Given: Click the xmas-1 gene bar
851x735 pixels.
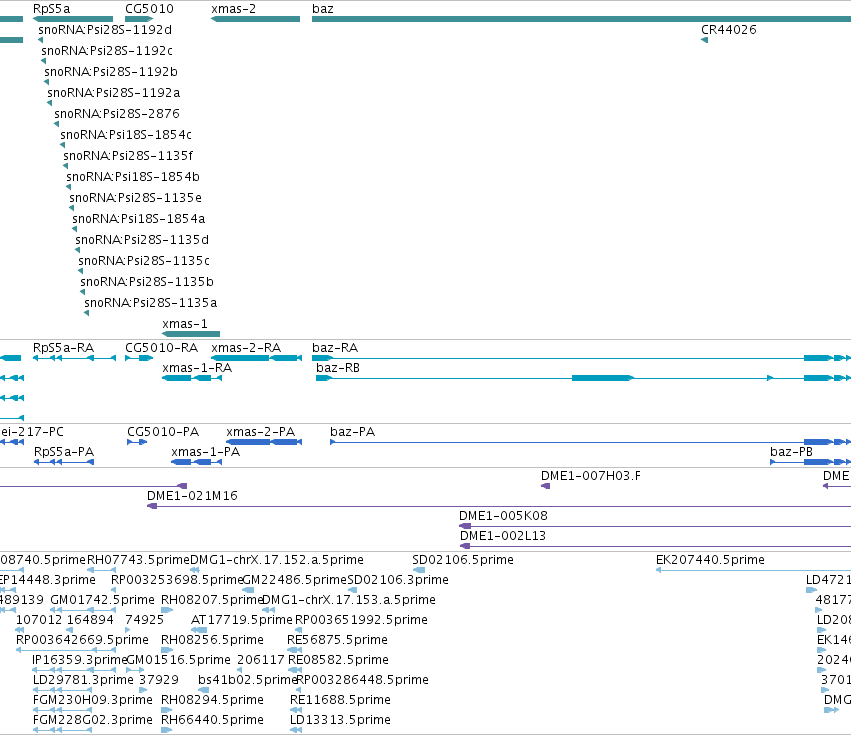Looking at the screenshot, I should [191, 334].
